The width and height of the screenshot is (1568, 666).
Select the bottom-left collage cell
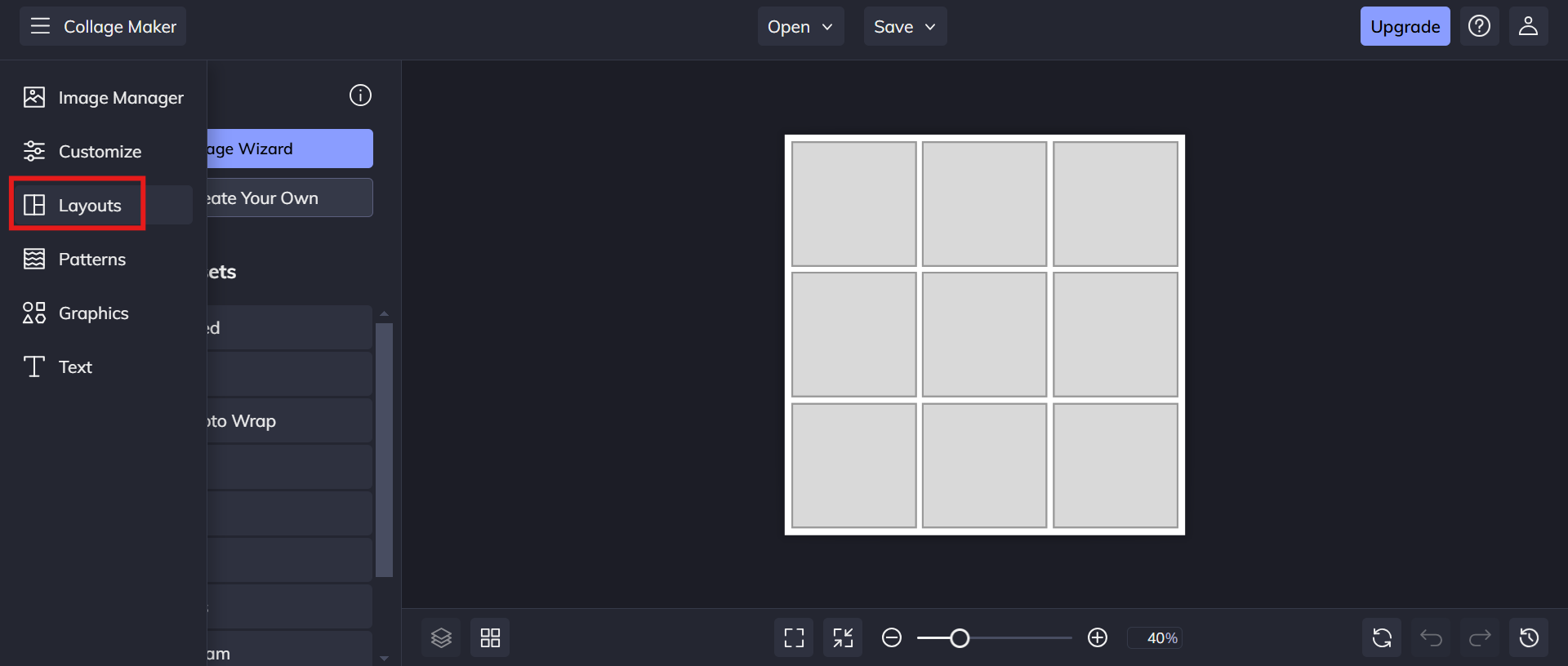(x=854, y=465)
